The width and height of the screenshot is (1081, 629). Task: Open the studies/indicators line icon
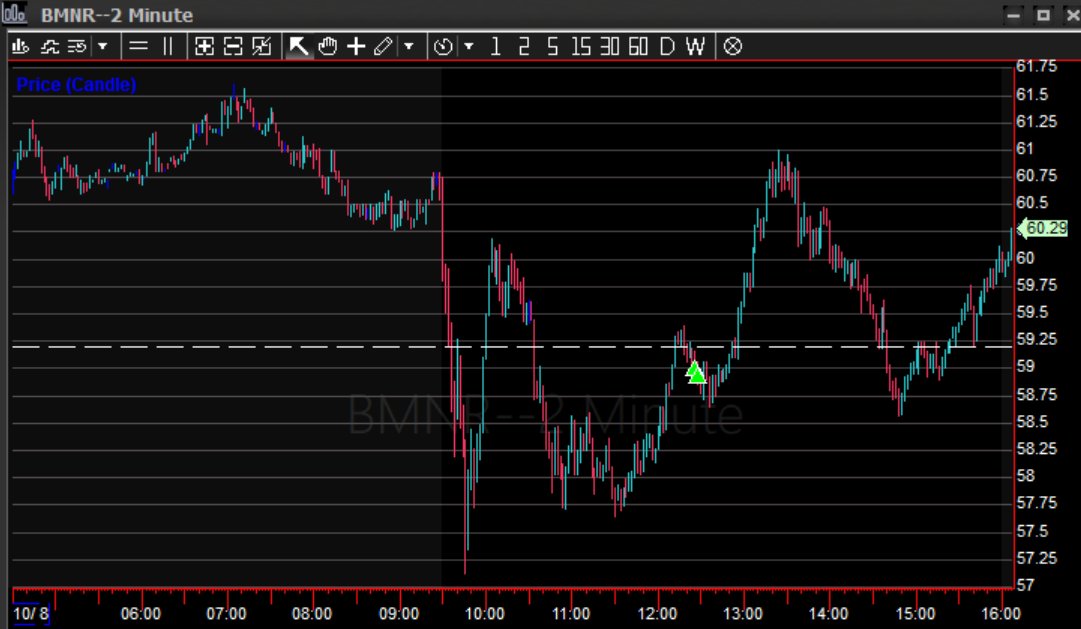coord(50,46)
